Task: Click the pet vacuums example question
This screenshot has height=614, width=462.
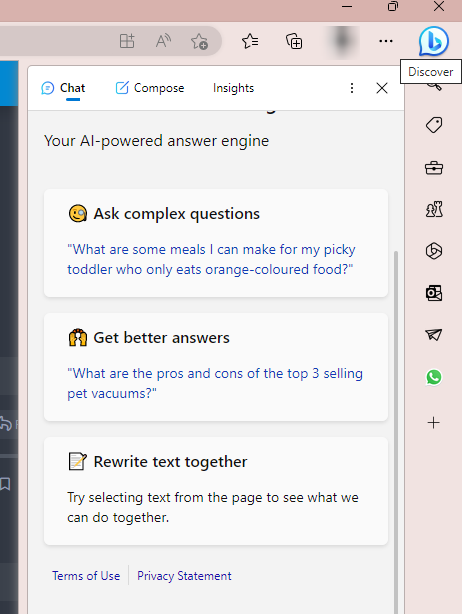Action: point(215,383)
